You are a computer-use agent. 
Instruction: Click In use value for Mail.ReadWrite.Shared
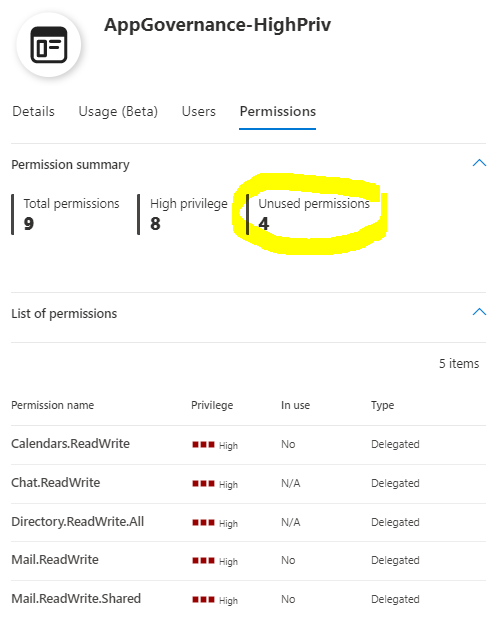point(288,599)
